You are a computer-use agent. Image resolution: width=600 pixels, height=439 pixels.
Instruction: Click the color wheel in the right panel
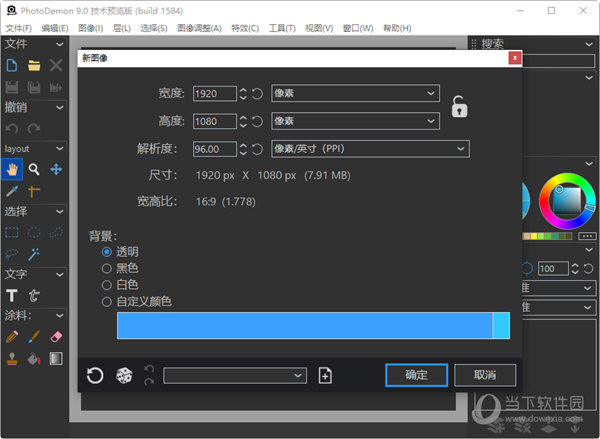(x=567, y=201)
